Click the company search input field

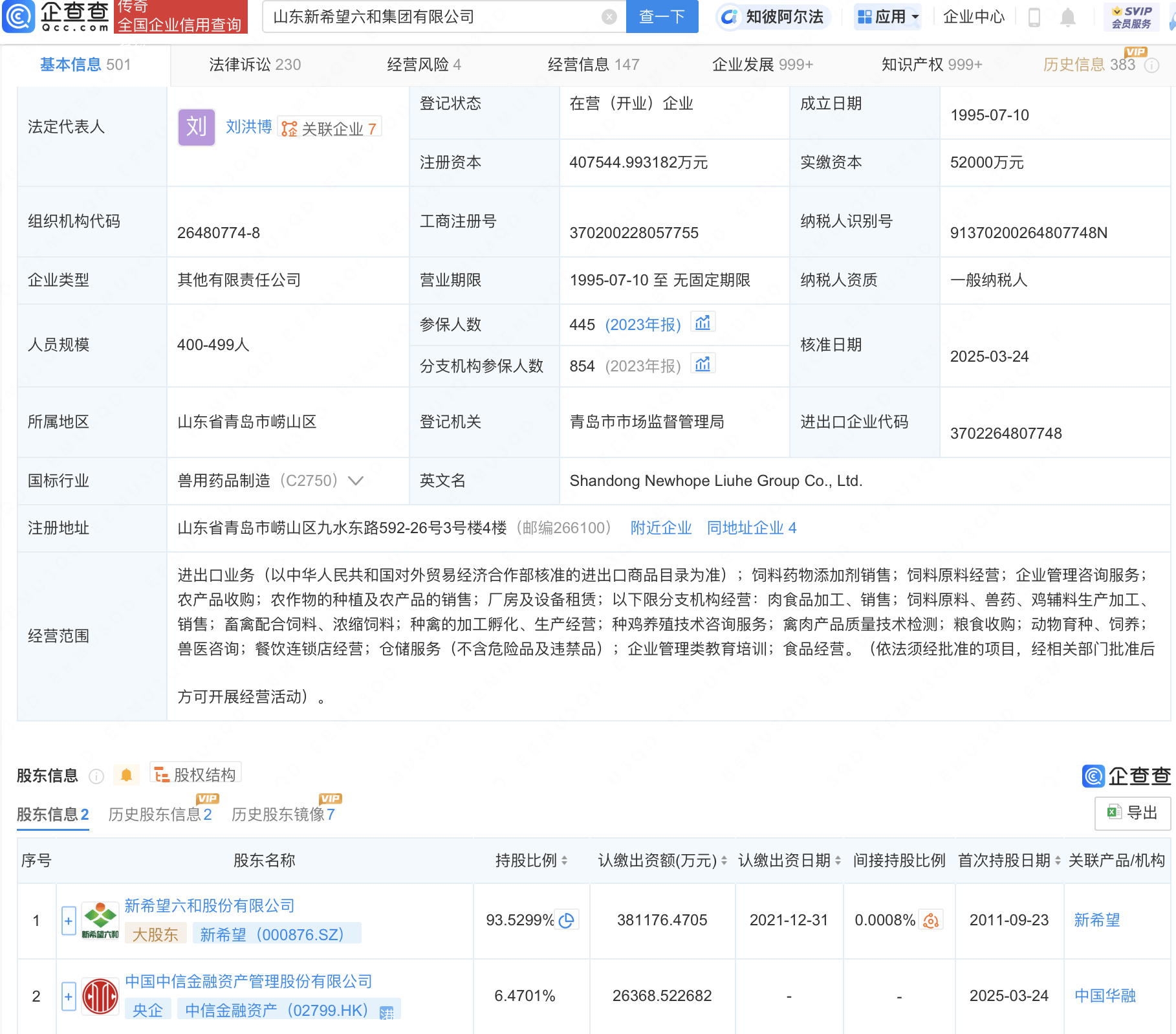(433, 17)
